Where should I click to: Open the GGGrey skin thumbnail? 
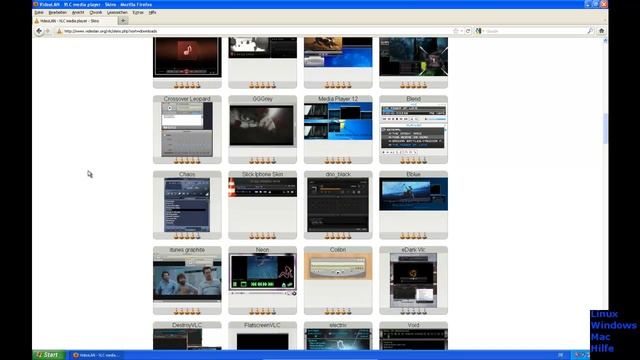coord(262,125)
